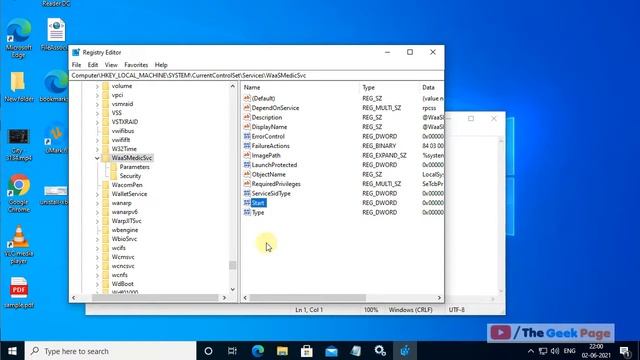
Task: Expand the volume key
Action: tap(97, 86)
